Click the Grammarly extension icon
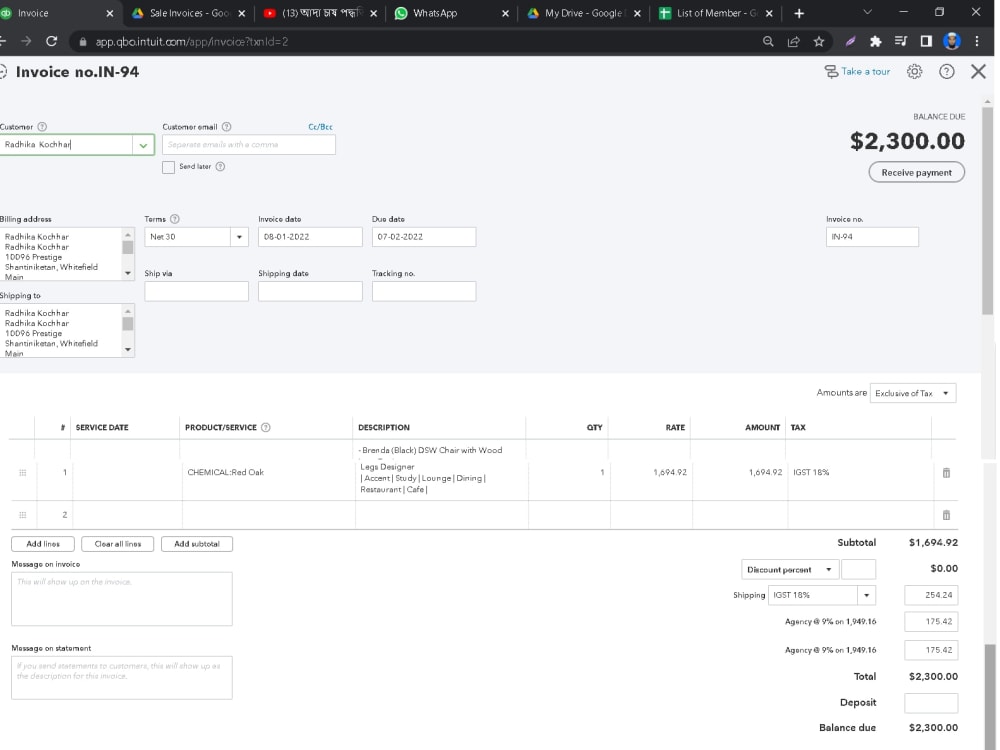 click(850, 42)
